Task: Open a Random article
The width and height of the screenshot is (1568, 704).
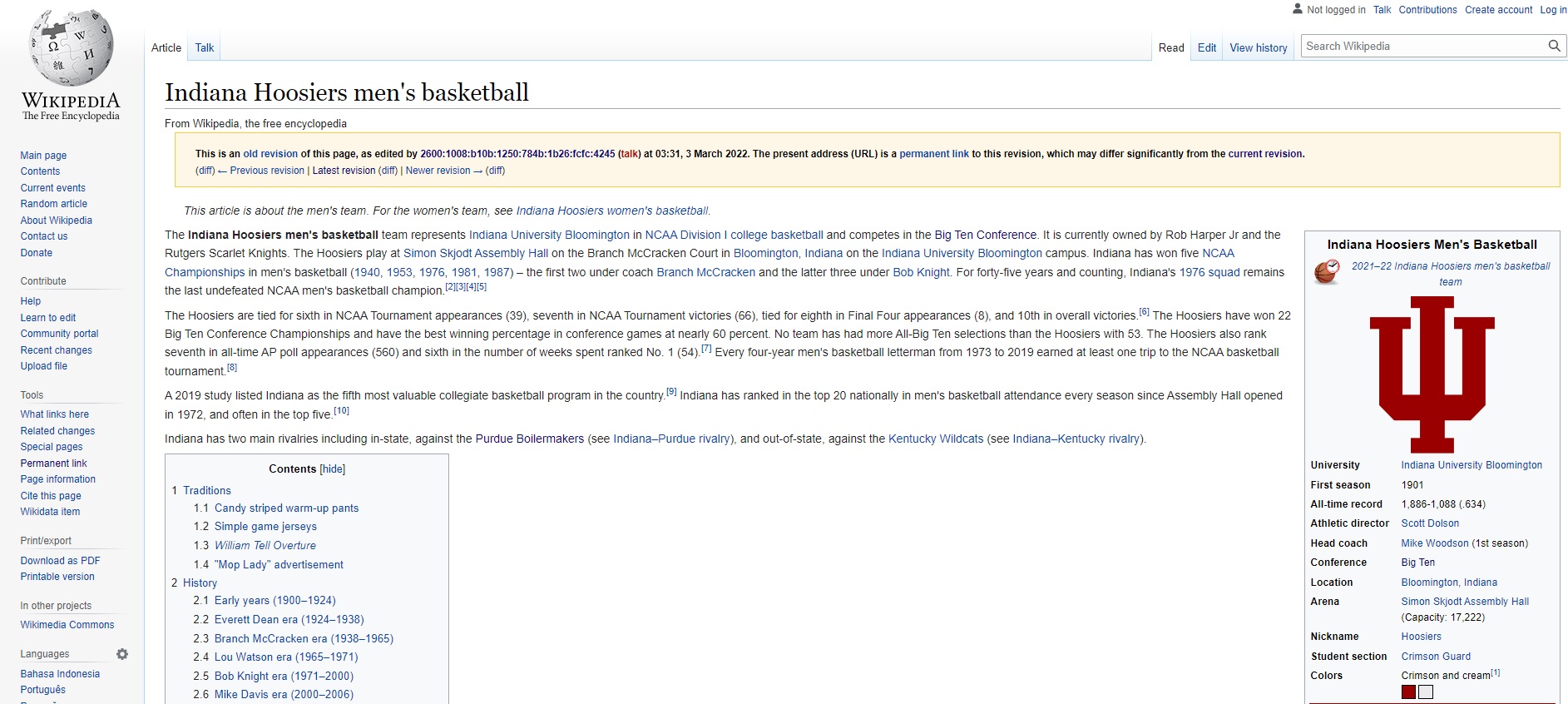Action: (53, 204)
